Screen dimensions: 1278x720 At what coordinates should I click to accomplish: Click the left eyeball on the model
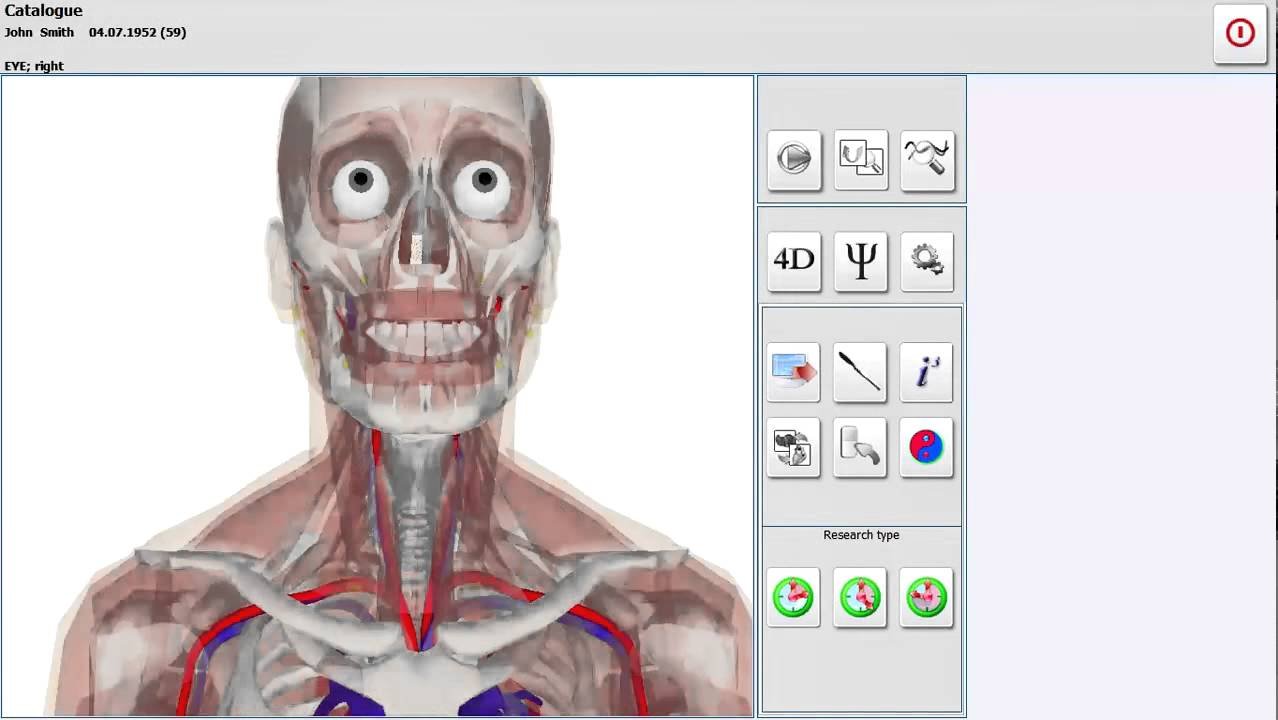pos(361,181)
